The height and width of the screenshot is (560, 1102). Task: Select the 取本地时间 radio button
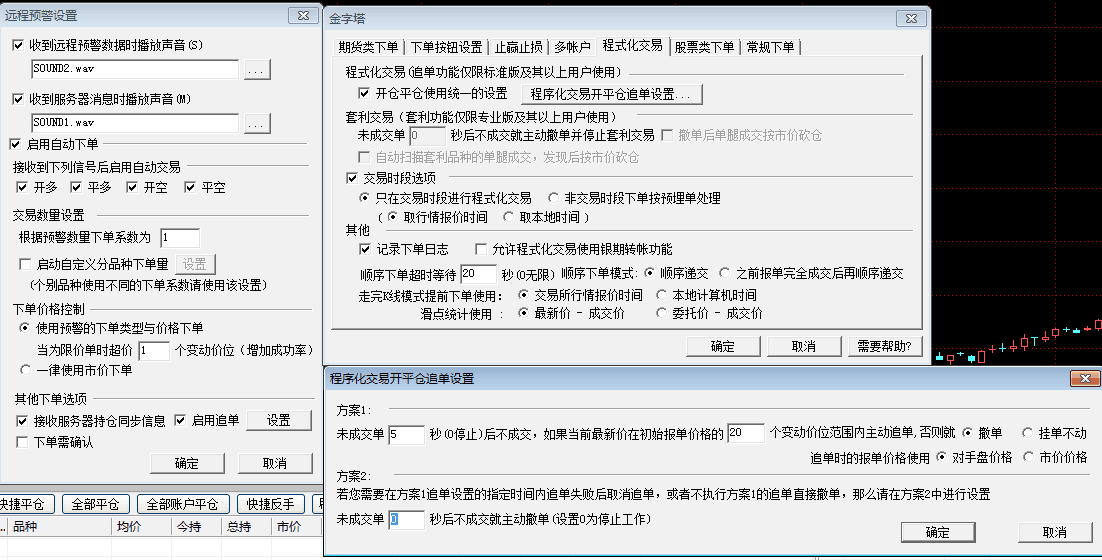[x=509, y=217]
